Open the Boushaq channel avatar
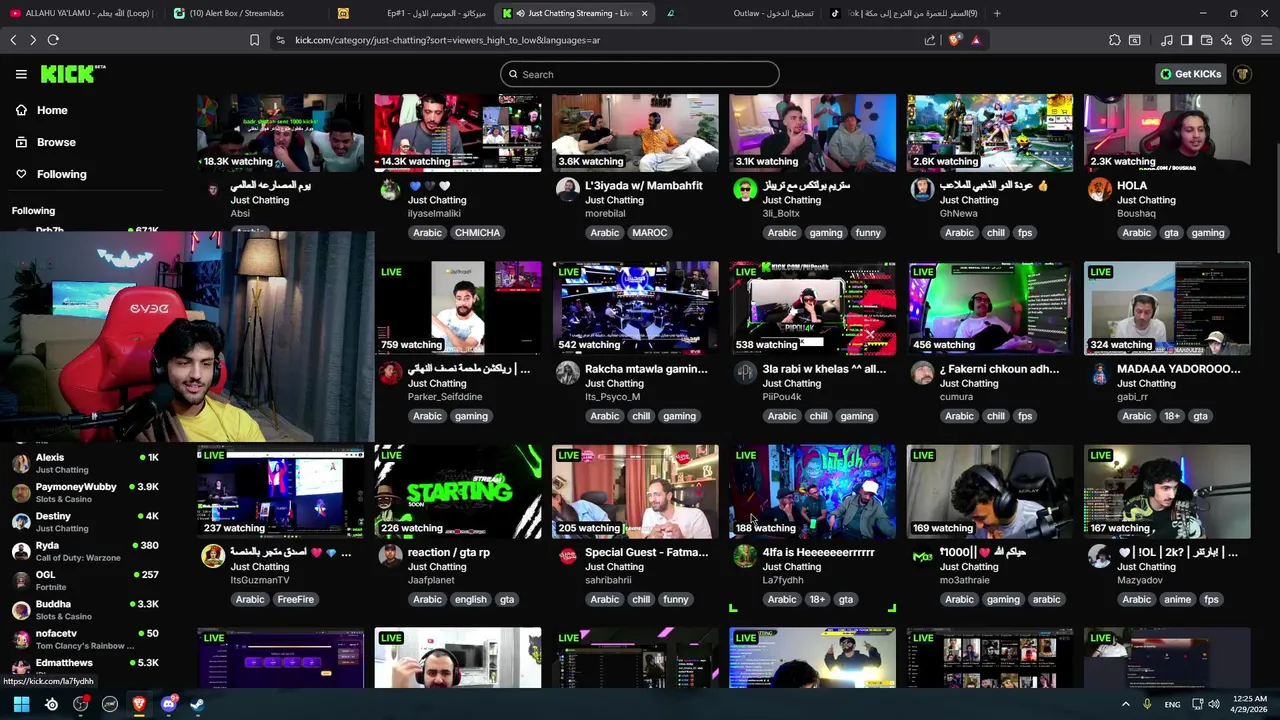1280x720 pixels. (1100, 190)
